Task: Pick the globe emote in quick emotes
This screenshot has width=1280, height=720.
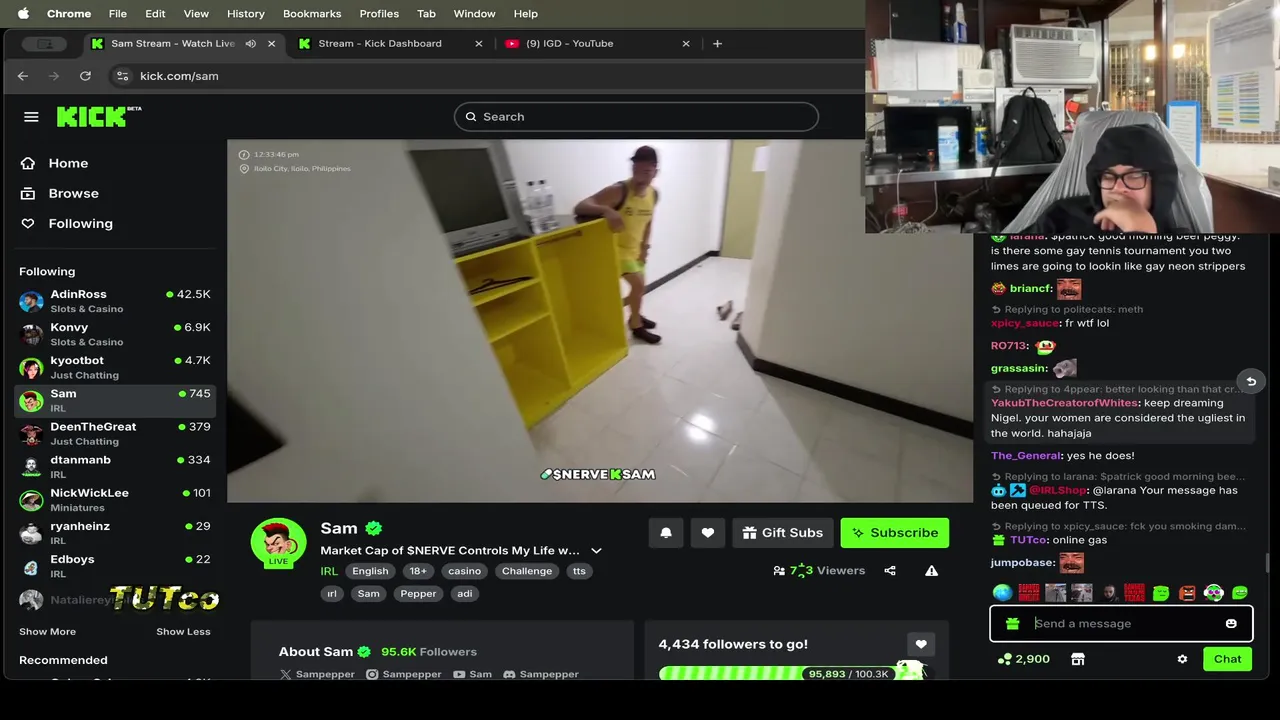Action: 1002,593
